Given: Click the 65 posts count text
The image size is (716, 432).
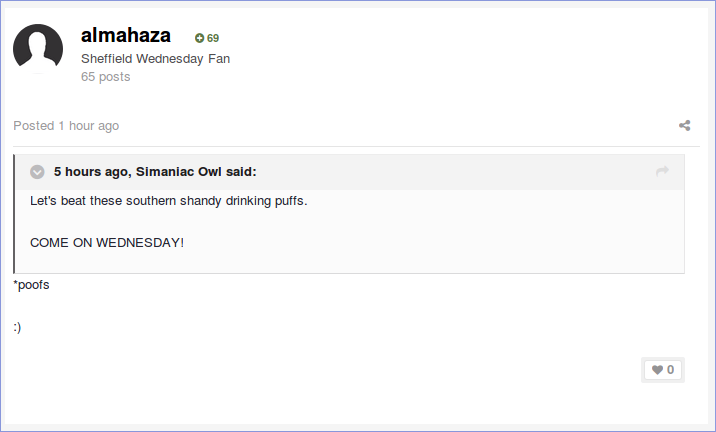Looking at the screenshot, I should click(x=105, y=77).
